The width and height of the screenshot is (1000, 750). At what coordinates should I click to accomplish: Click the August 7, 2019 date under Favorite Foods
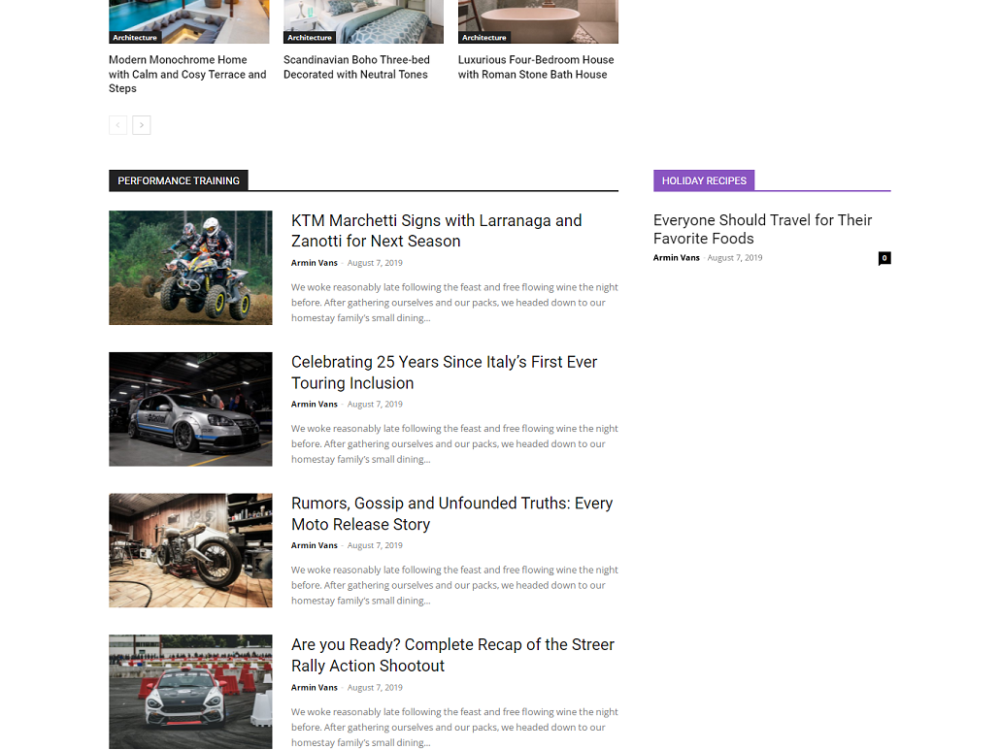point(735,258)
